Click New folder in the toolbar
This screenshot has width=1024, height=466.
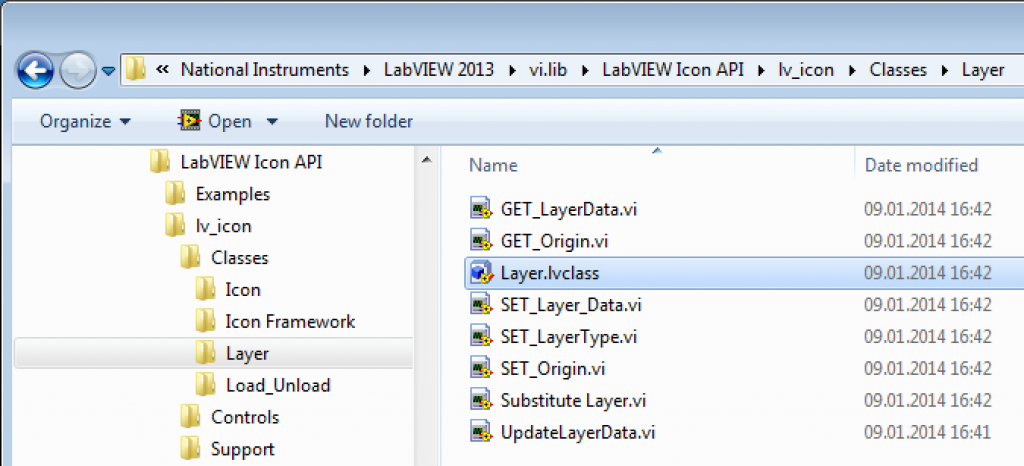tap(369, 121)
